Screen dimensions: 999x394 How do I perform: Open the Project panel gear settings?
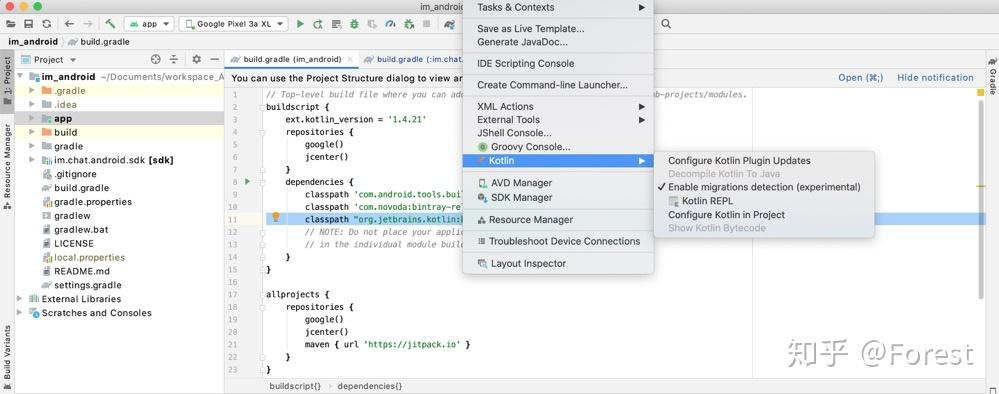[x=196, y=59]
